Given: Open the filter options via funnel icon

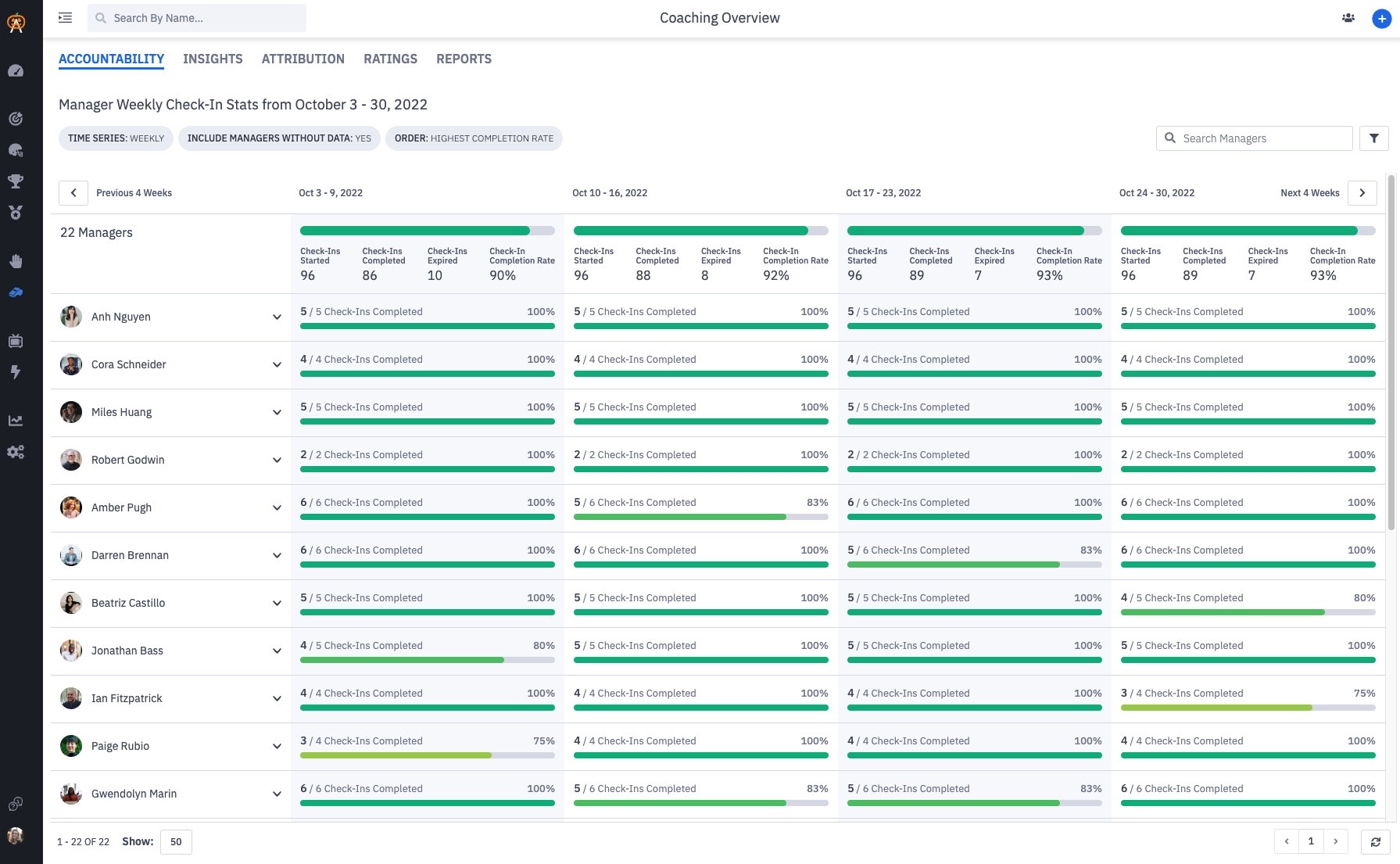Looking at the screenshot, I should pyautogui.click(x=1373, y=138).
